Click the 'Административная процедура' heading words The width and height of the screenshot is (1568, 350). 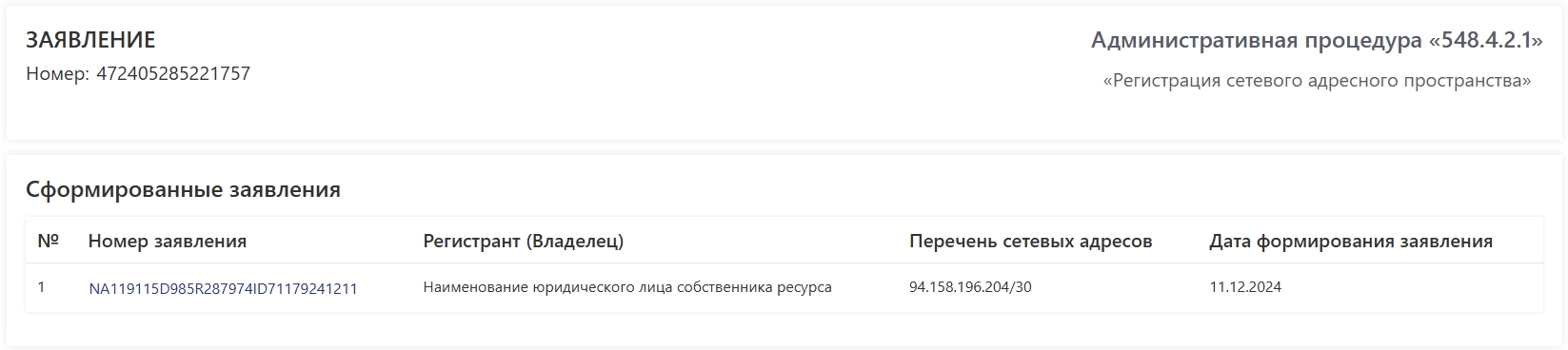click(1257, 41)
